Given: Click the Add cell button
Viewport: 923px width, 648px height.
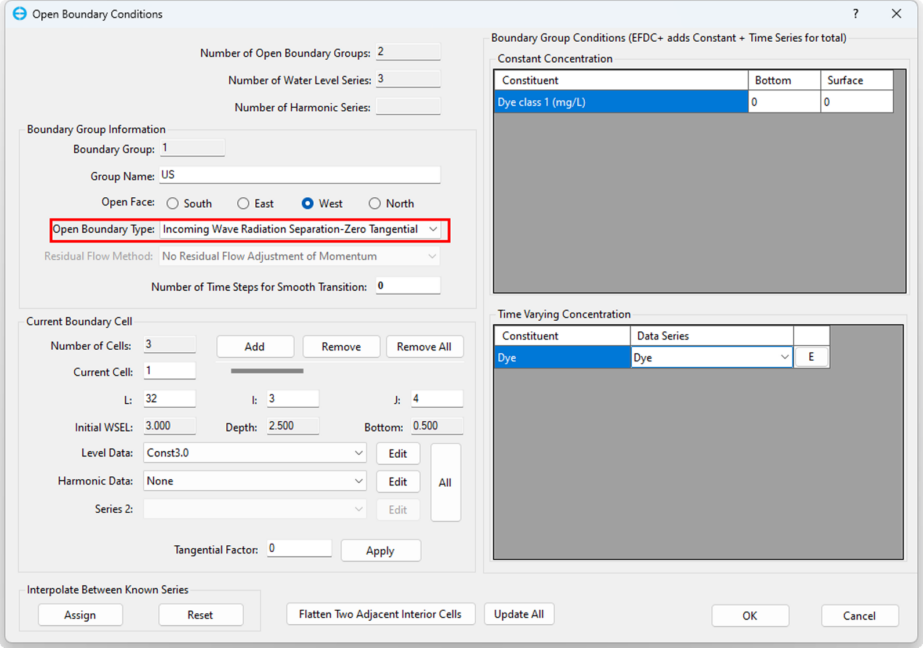Looking at the screenshot, I should point(255,346).
